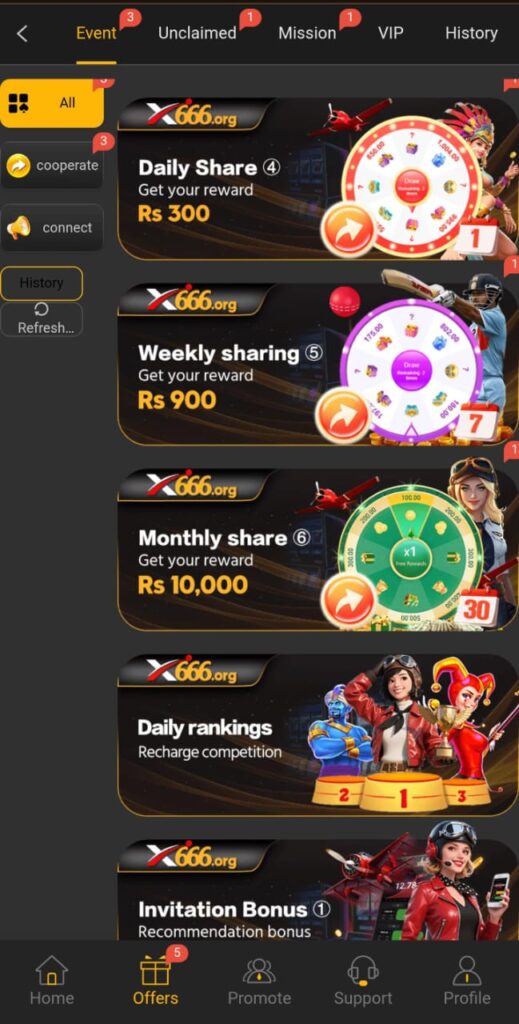Select the cooperate category filter
The height and width of the screenshot is (1024, 519).
coord(52,165)
